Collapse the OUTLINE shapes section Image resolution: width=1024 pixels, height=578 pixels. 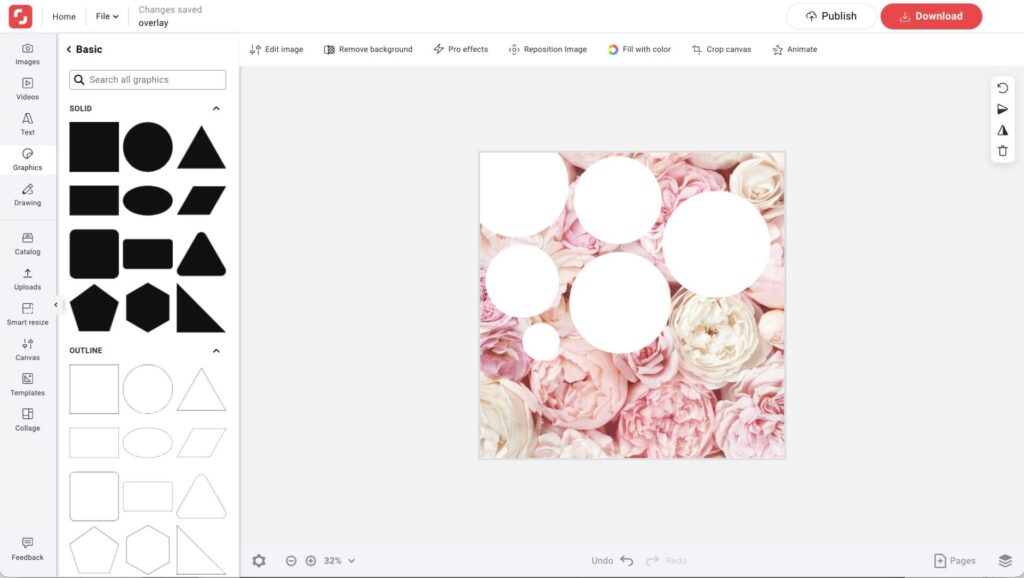(217, 350)
